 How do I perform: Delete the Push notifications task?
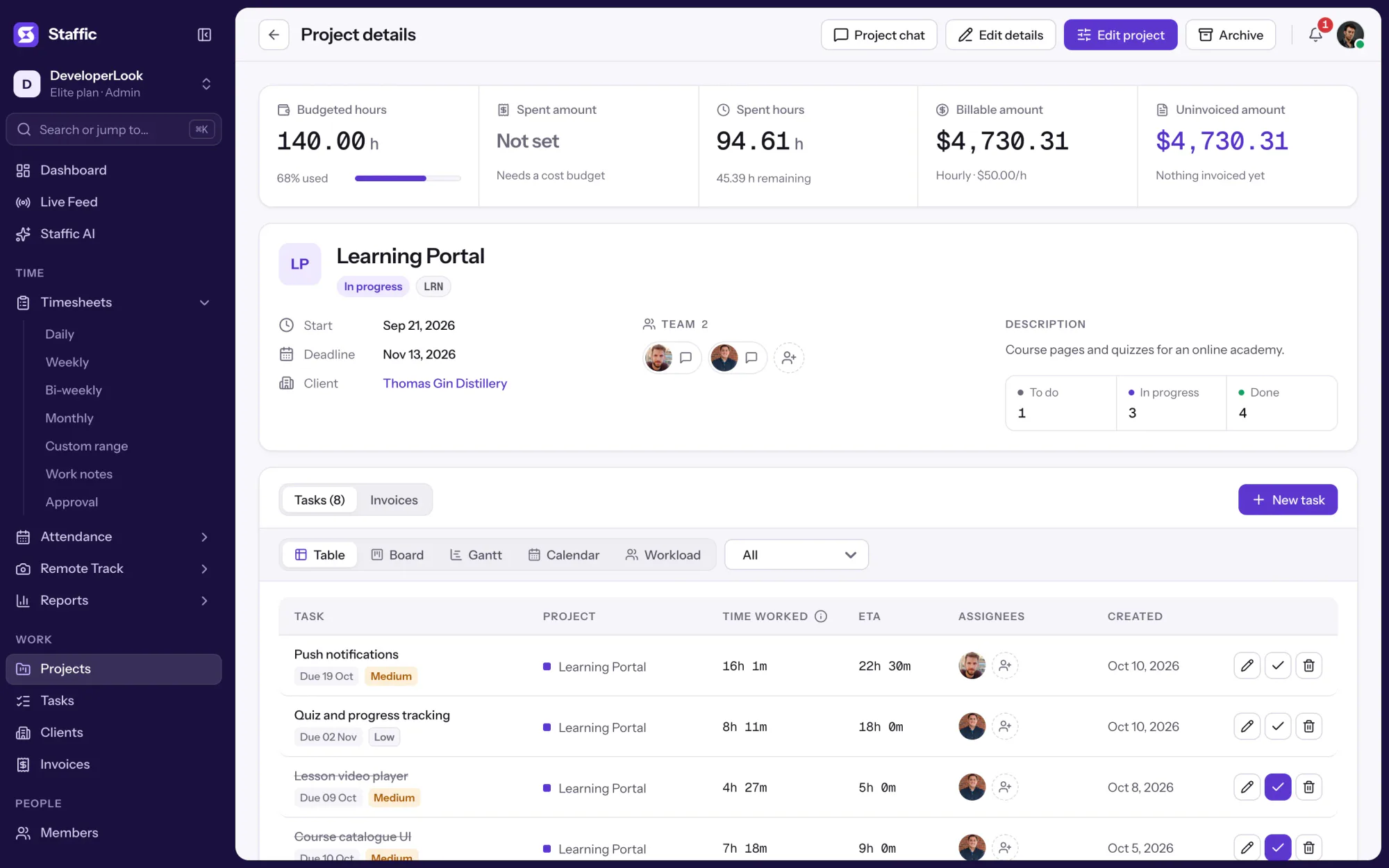(1308, 665)
